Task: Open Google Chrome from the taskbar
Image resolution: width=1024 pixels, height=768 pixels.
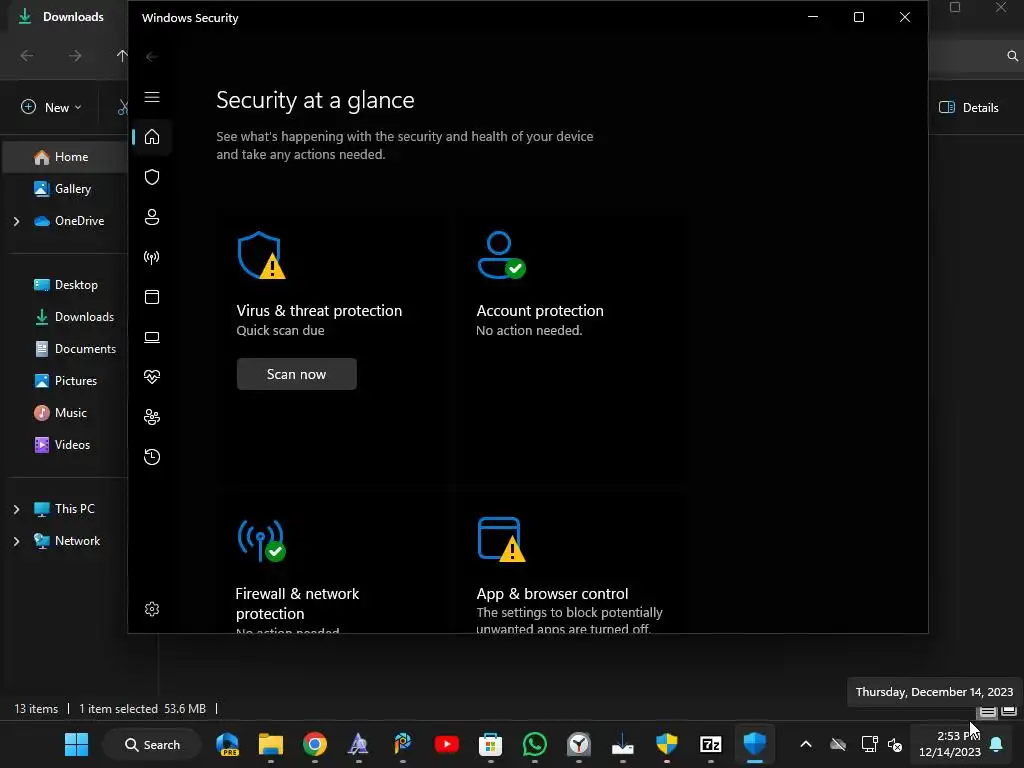Action: (315, 744)
